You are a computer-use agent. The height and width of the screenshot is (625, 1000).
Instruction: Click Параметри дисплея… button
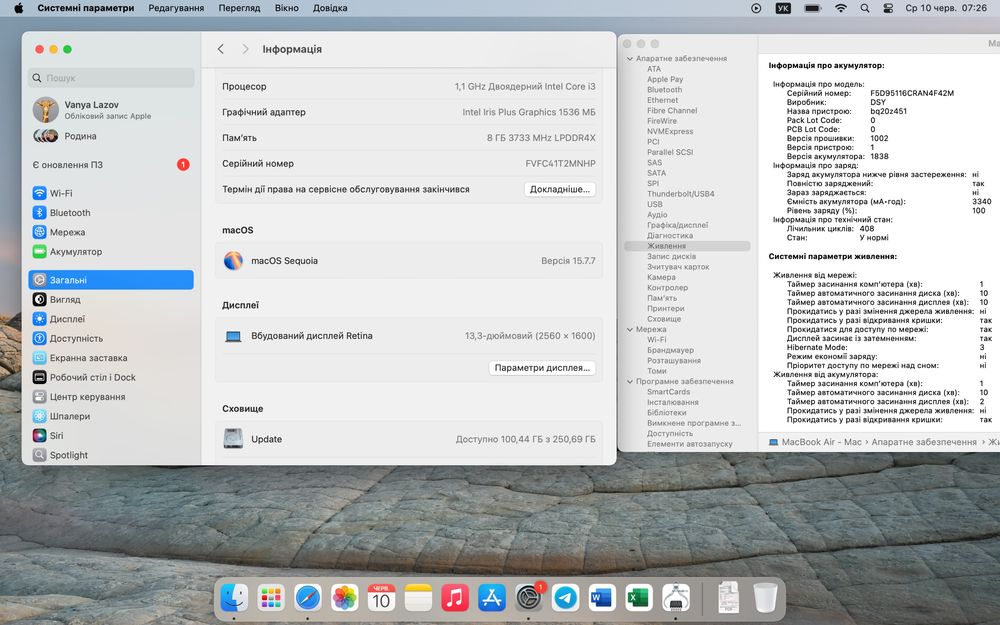[x=542, y=368]
